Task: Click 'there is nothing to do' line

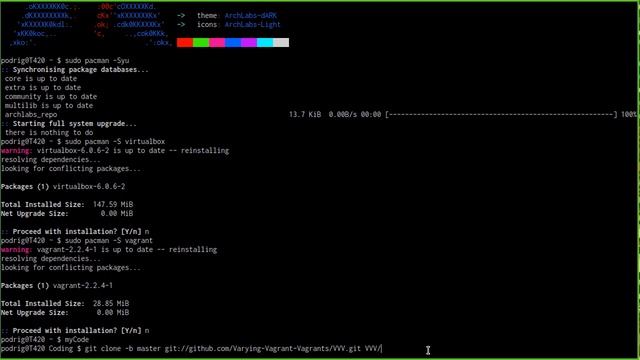Action: pos(49,133)
